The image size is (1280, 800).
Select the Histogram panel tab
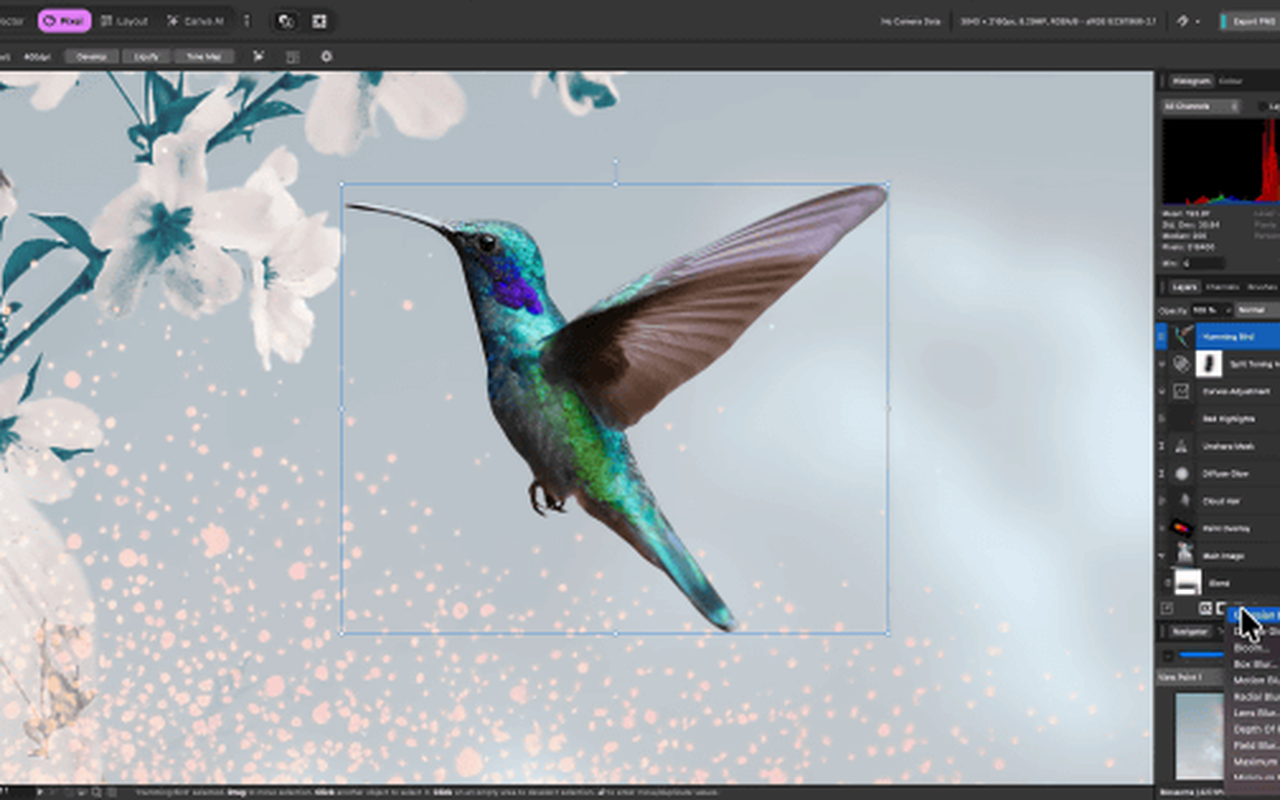(x=1191, y=81)
